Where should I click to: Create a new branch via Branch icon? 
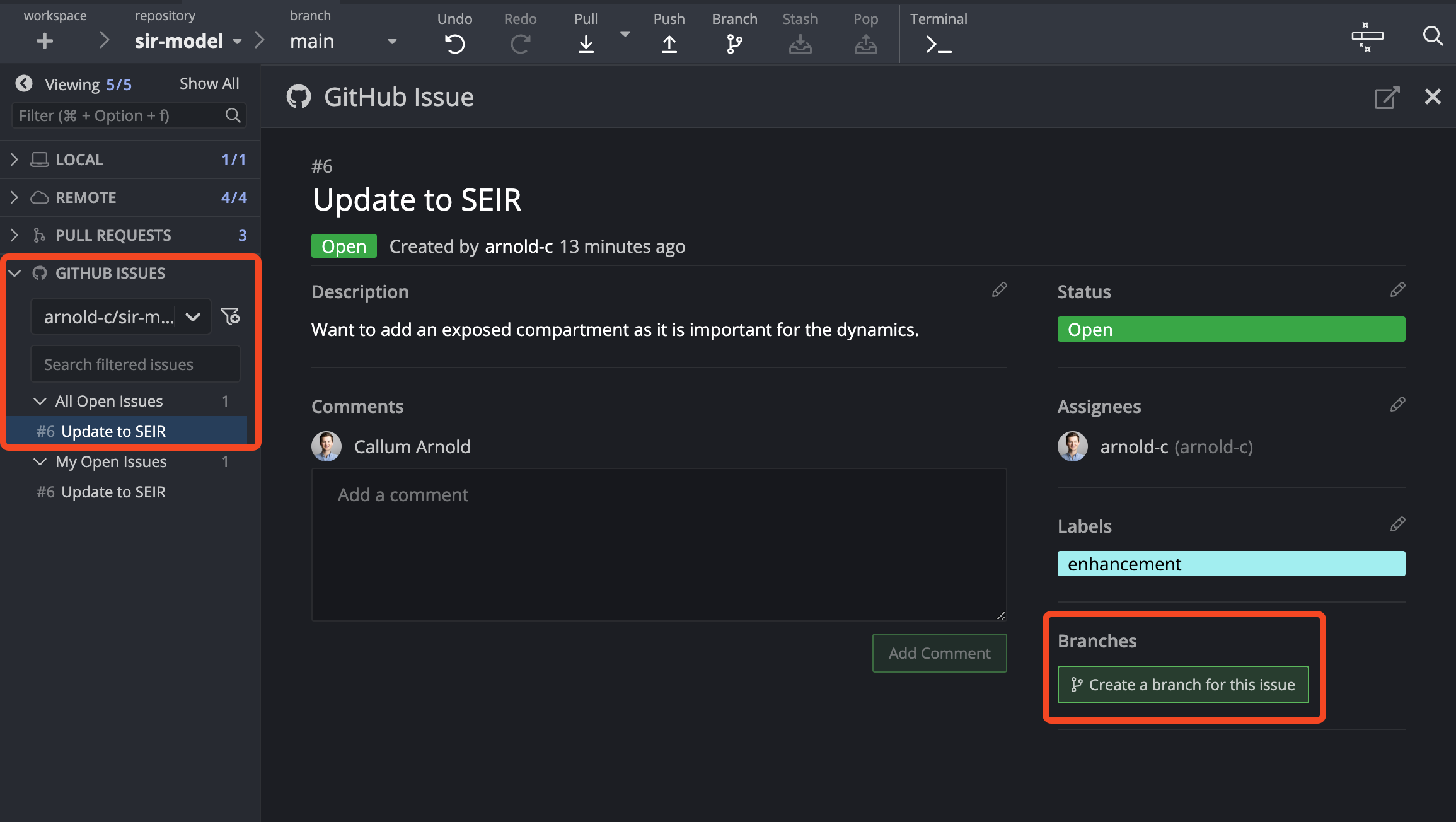point(734,43)
